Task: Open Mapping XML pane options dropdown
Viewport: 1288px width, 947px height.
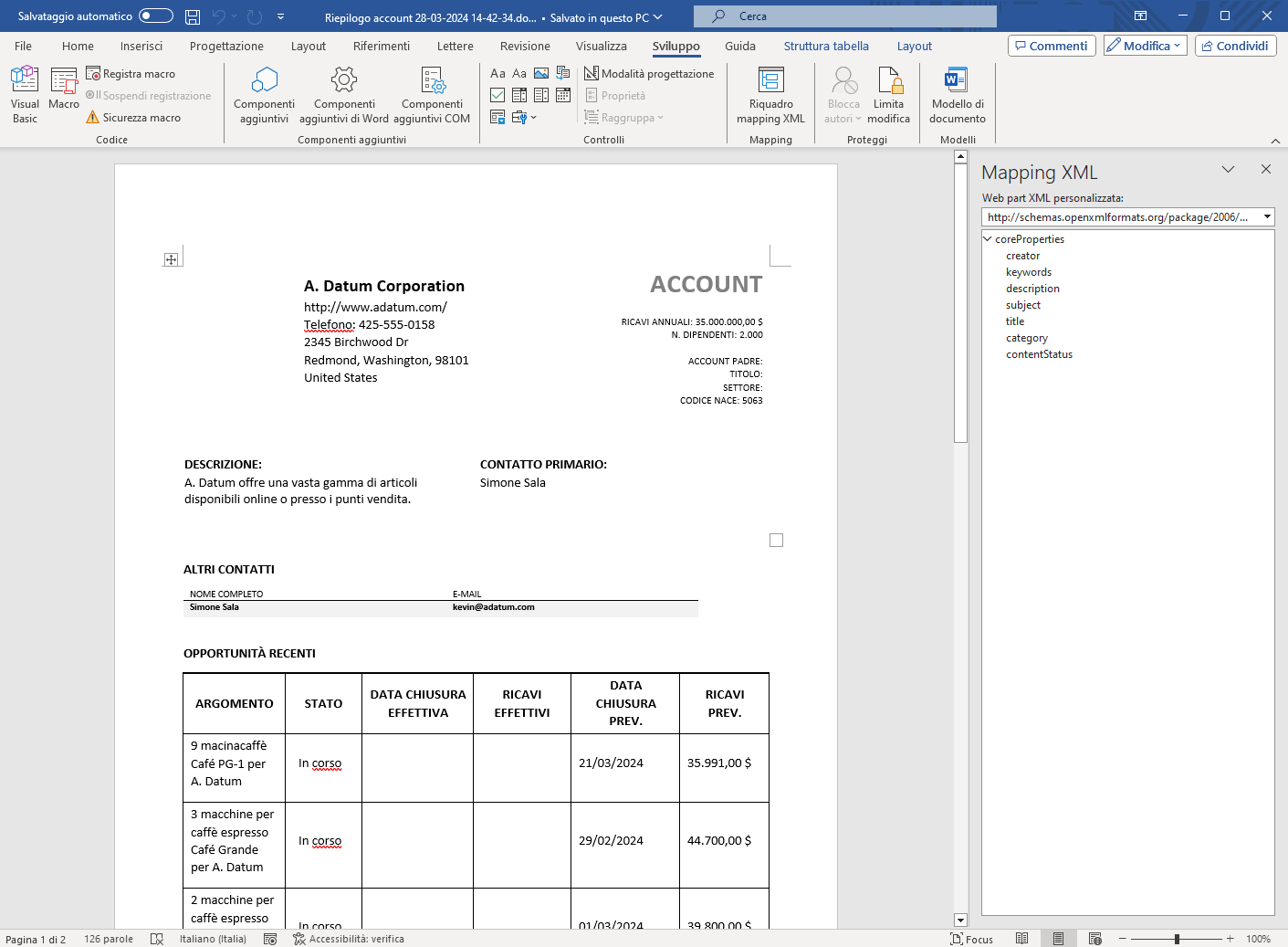Action: pos(1228,170)
